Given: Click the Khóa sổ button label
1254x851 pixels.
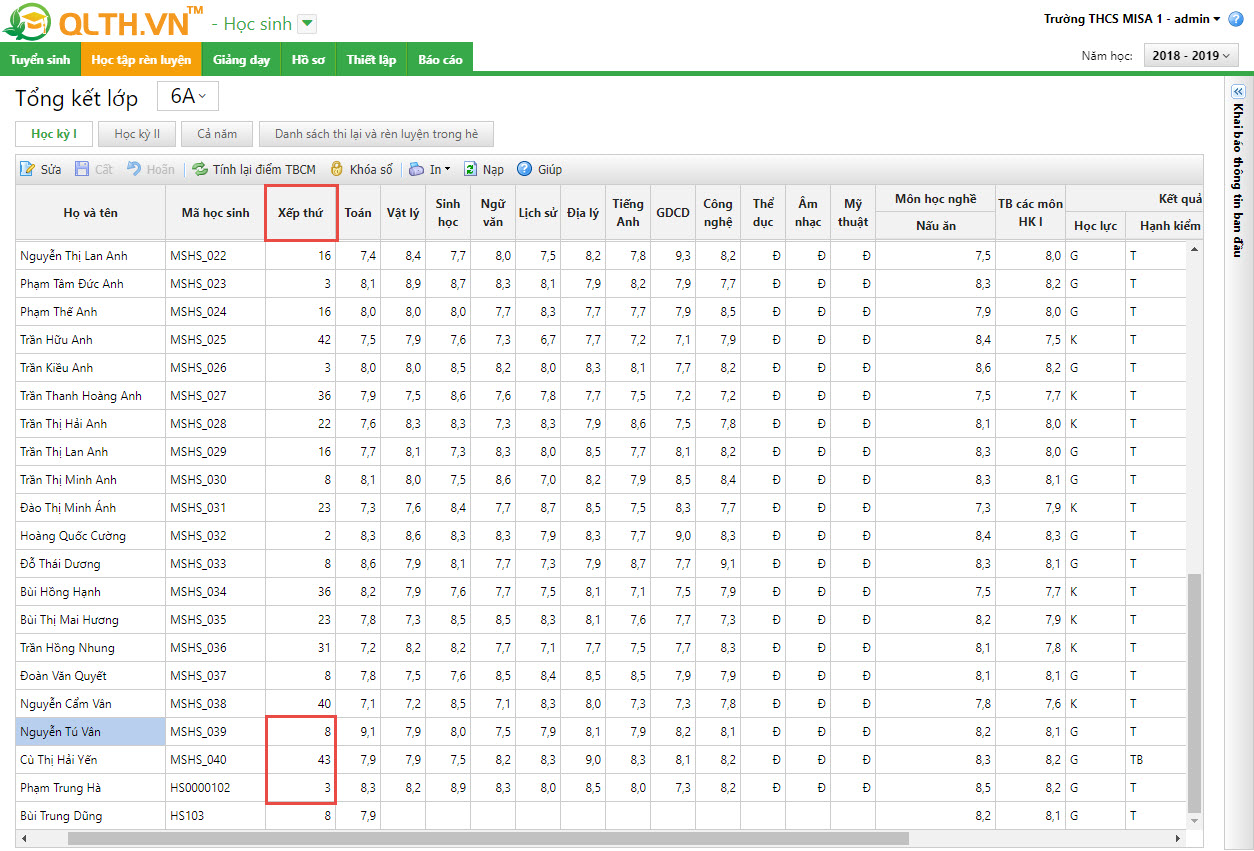Looking at the screenshot, I should pos(371,169).
